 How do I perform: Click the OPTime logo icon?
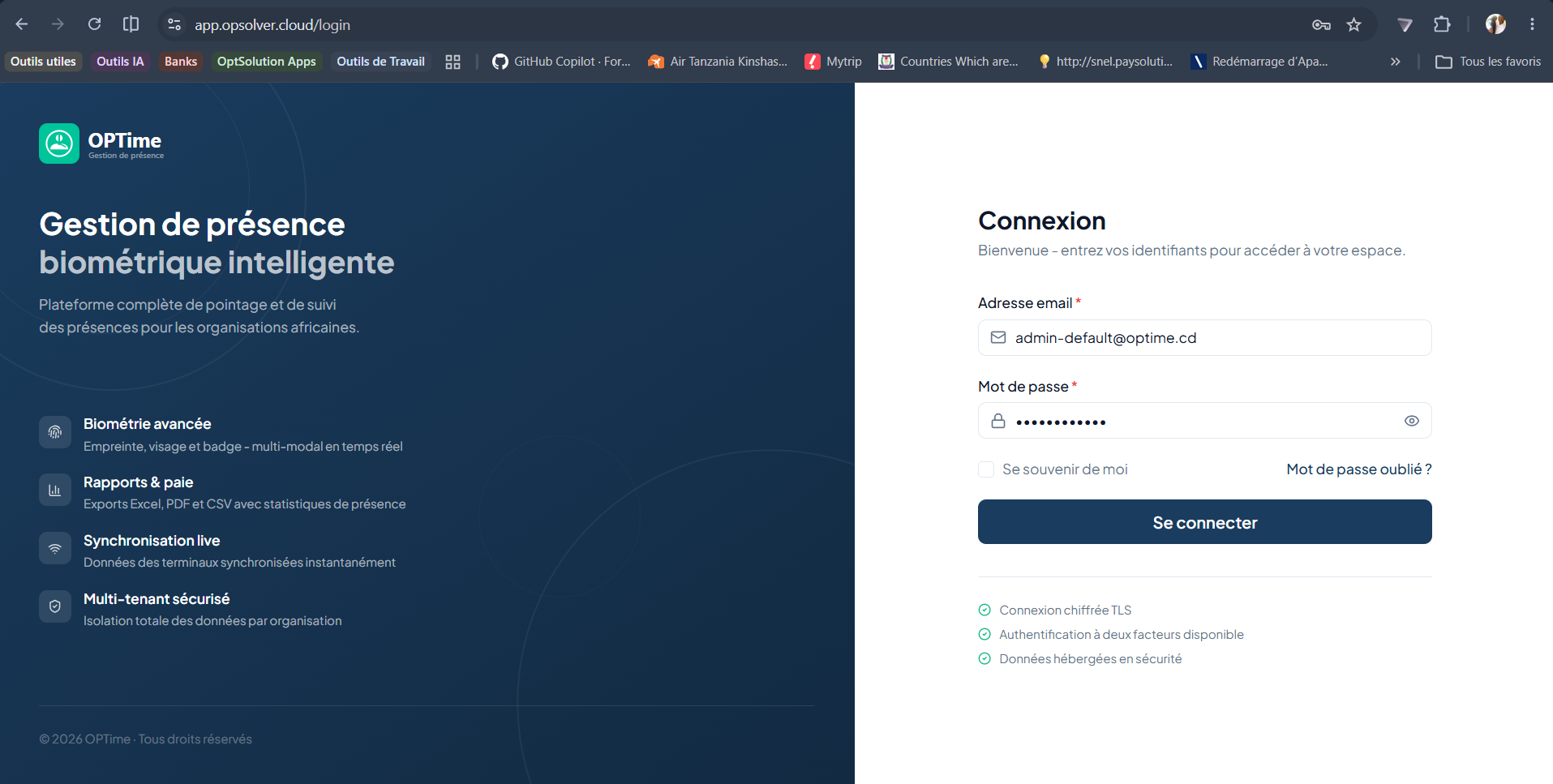59,144
